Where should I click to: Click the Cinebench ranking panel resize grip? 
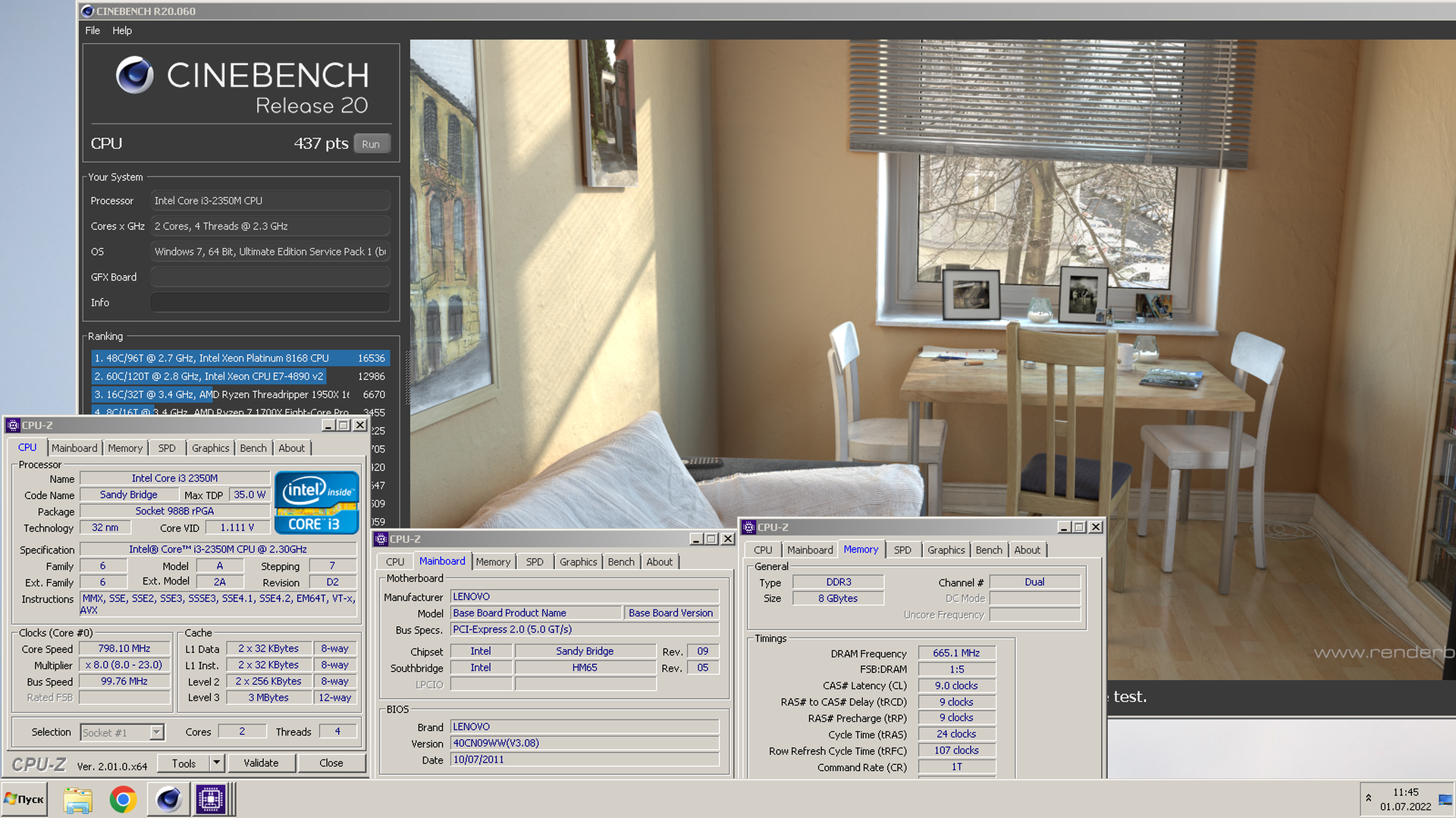click(x=406, y=377)
